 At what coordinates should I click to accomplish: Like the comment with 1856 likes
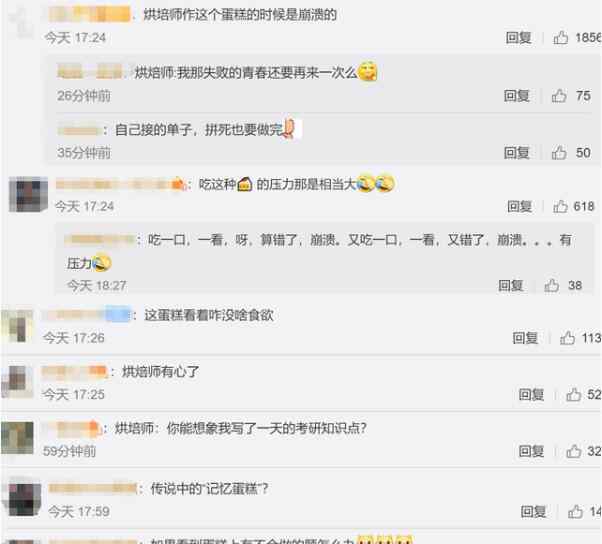tap(561, 38)
